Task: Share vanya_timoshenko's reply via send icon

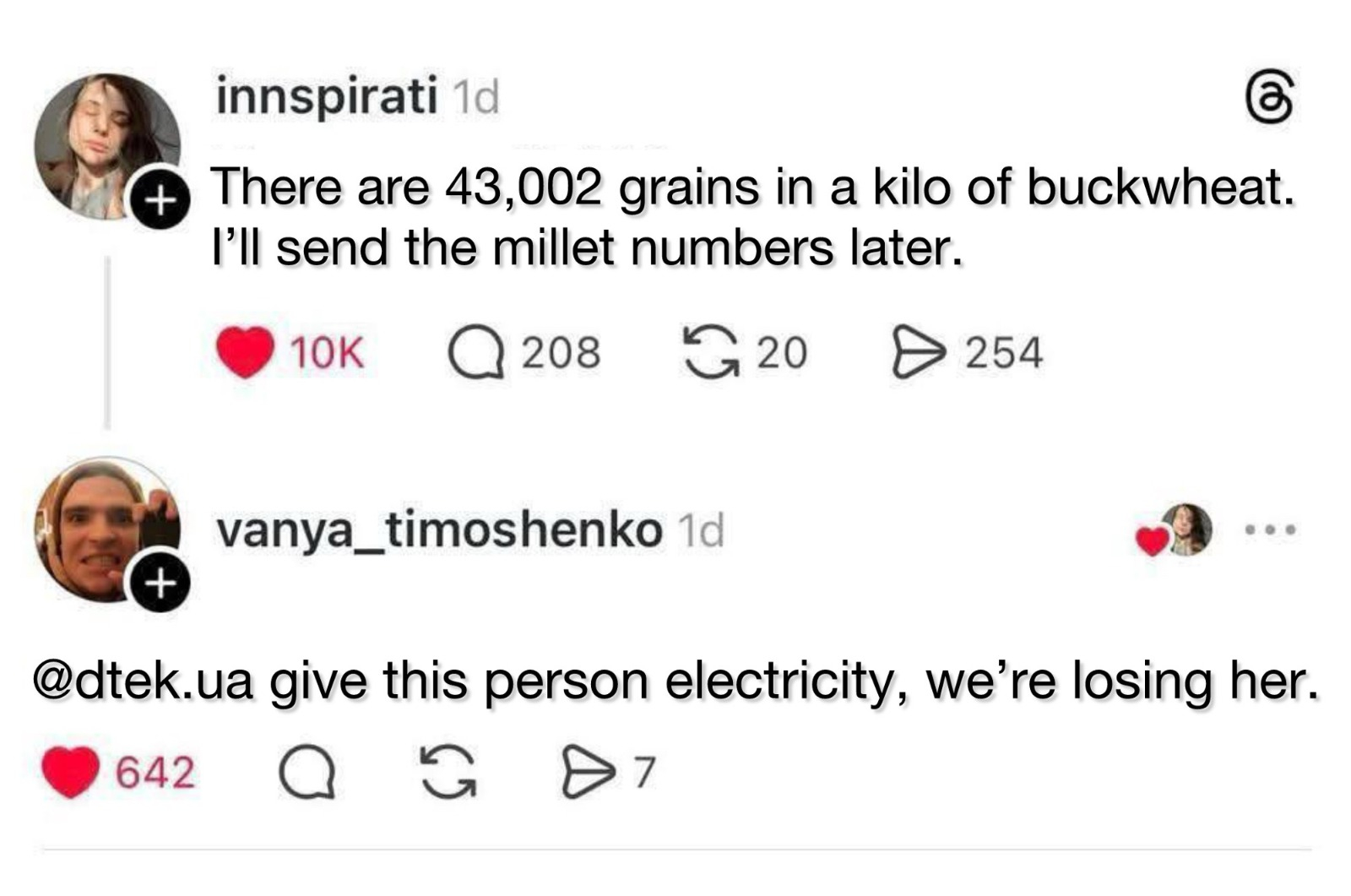Action: (586, 772)
